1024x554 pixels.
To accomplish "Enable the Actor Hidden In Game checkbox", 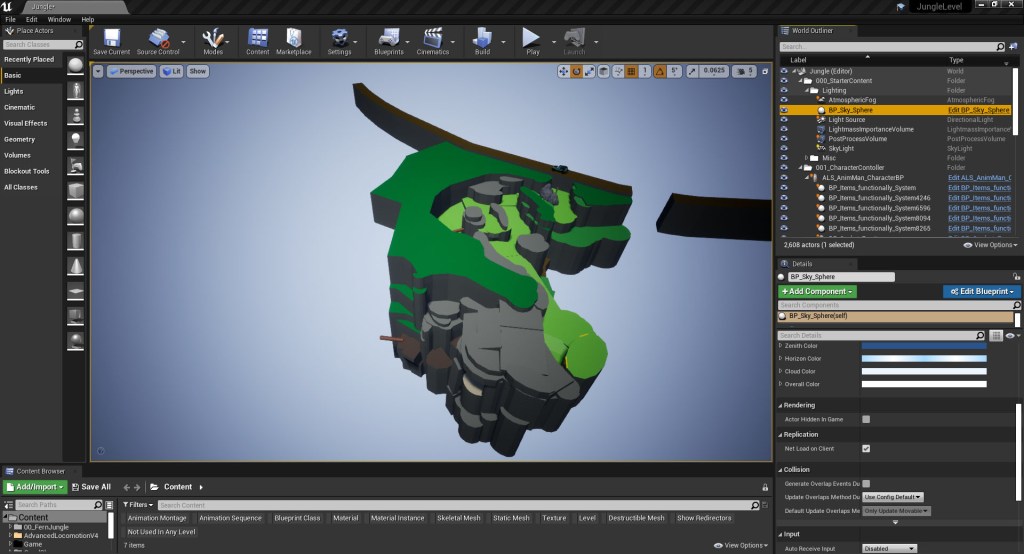I will (x=866, y=419).
